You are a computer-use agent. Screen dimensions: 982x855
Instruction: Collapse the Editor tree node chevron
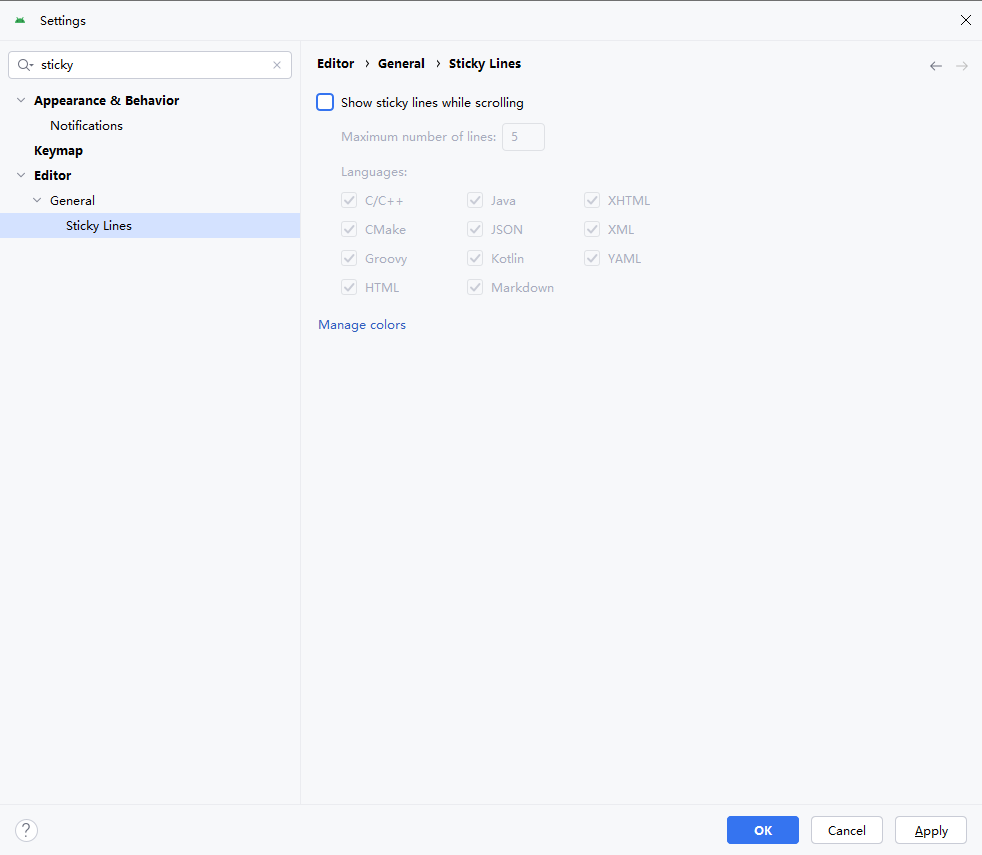coord(21,175)
